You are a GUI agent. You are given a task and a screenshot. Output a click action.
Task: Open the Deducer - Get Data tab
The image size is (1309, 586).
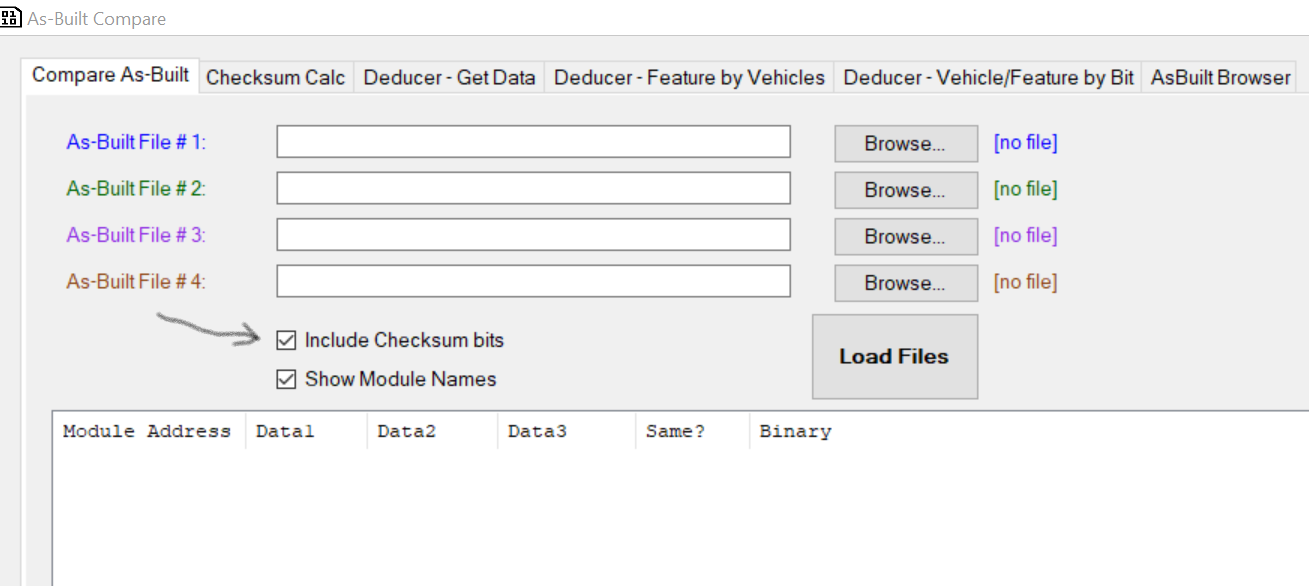click(x=449, y=78)
